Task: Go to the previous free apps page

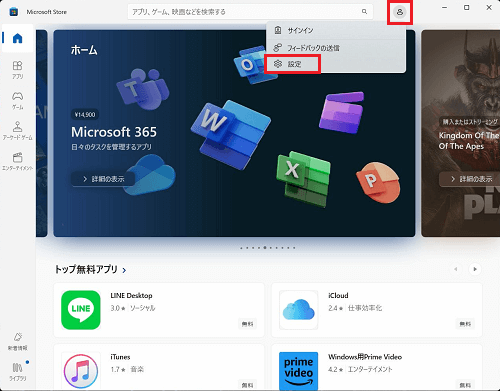Action: 456,269
